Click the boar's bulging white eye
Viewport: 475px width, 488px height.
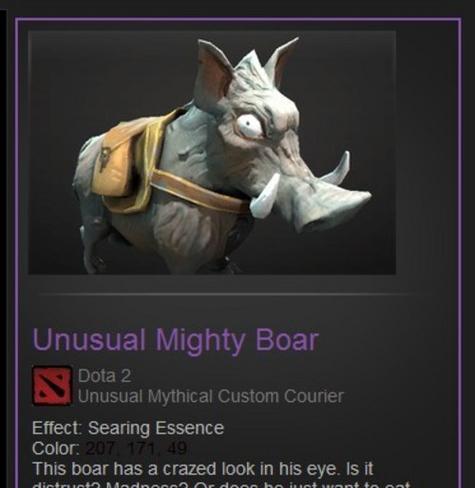point(249,126)
